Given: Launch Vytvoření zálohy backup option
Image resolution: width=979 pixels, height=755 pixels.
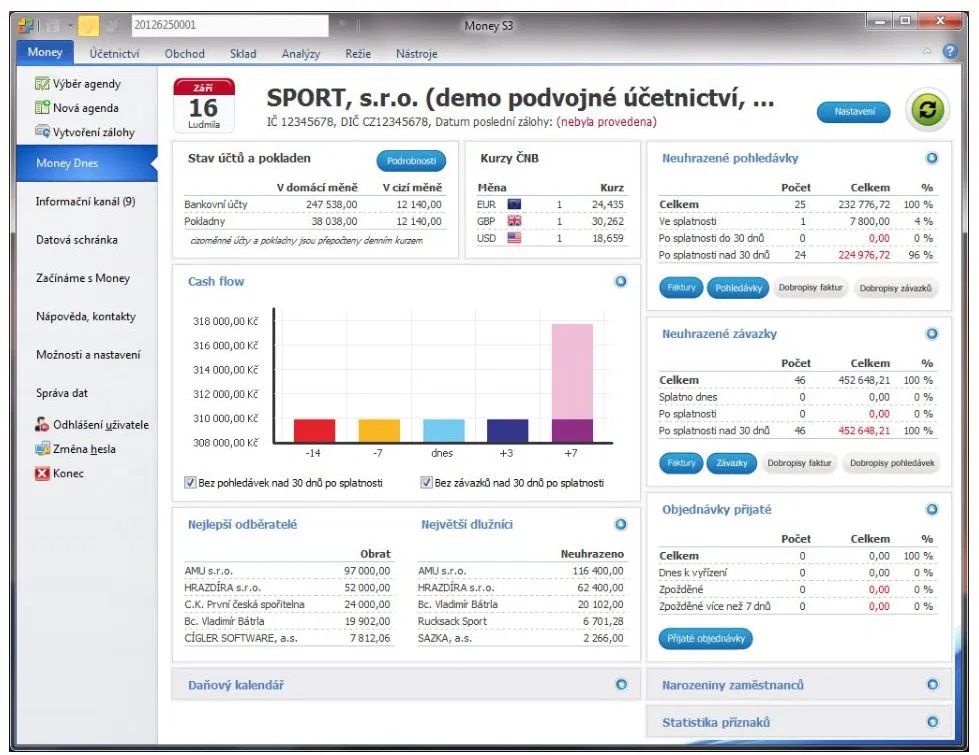Looking at the screenshot, I should (x=85, y=132).
